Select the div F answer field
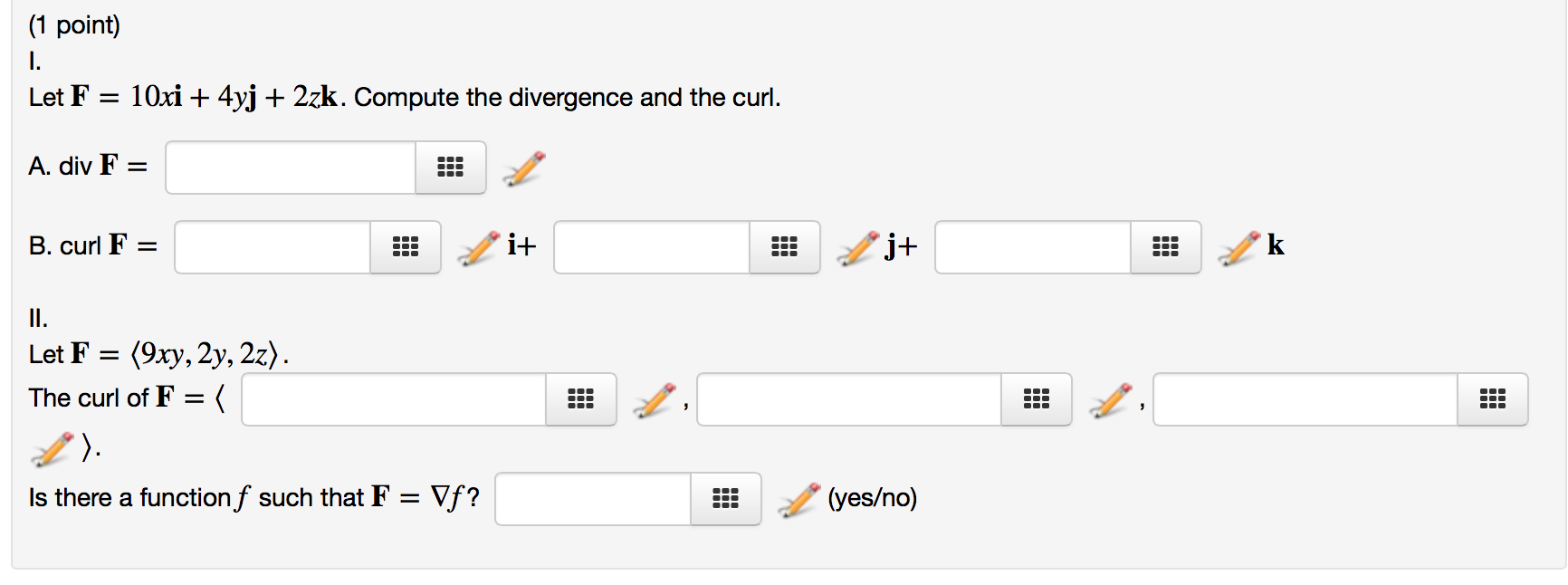Viewport: 1568px width, 585px height. tap(290, 168)
